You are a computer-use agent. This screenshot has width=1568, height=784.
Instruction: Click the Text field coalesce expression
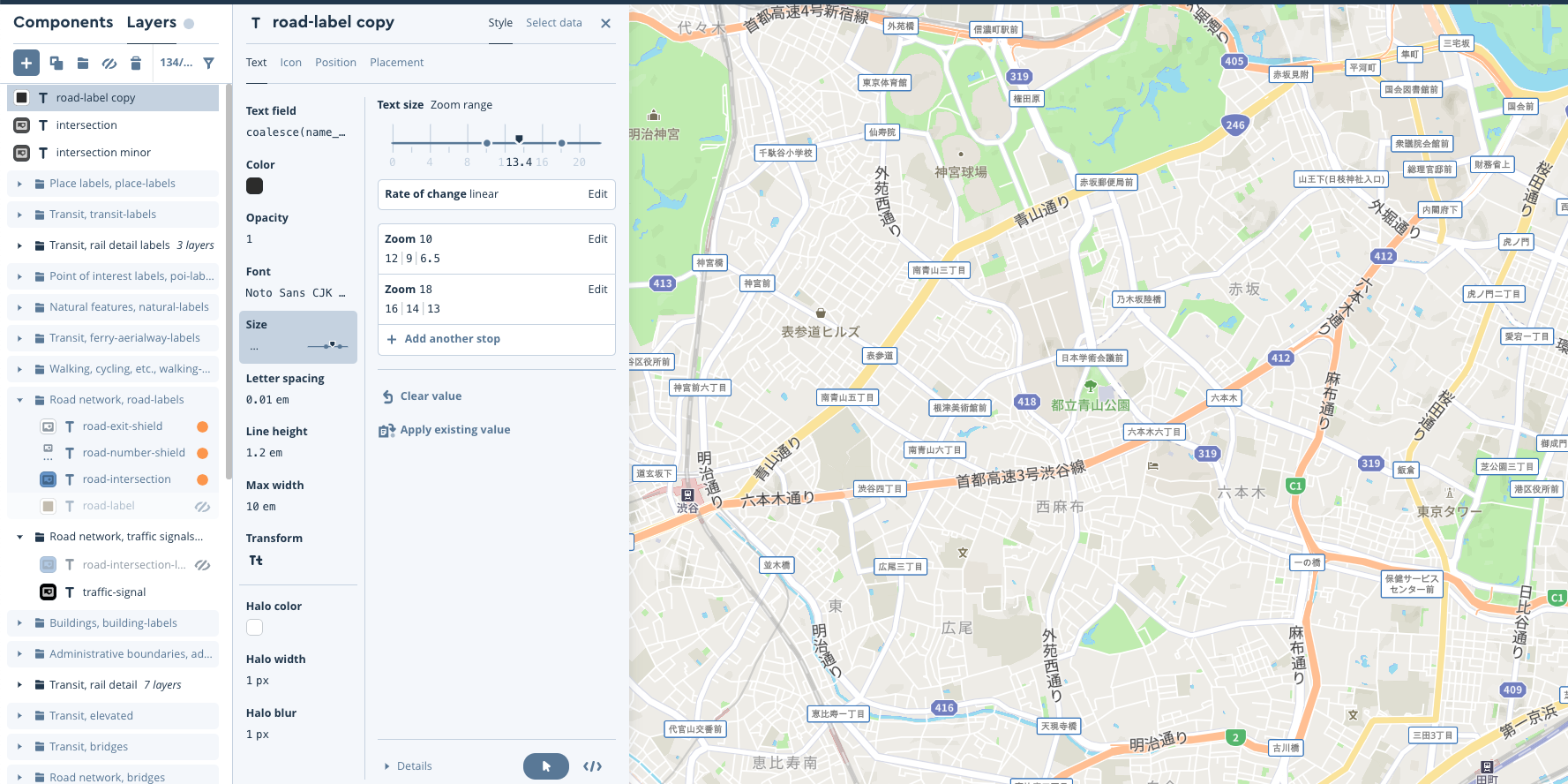[x=296, y=132]
